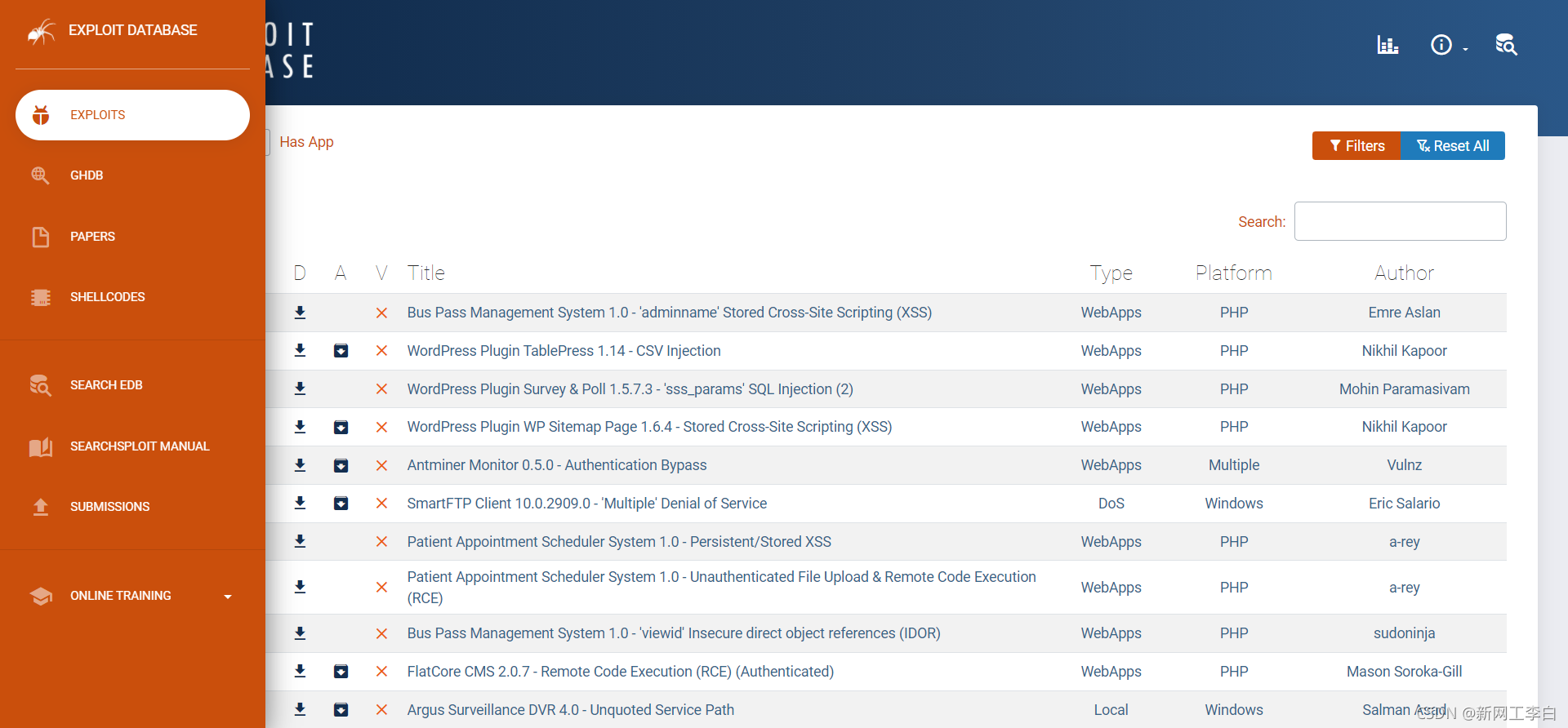Download the SmartFTP Client DoS exploit
1568x728 pixels.
(x=300, y=504)
